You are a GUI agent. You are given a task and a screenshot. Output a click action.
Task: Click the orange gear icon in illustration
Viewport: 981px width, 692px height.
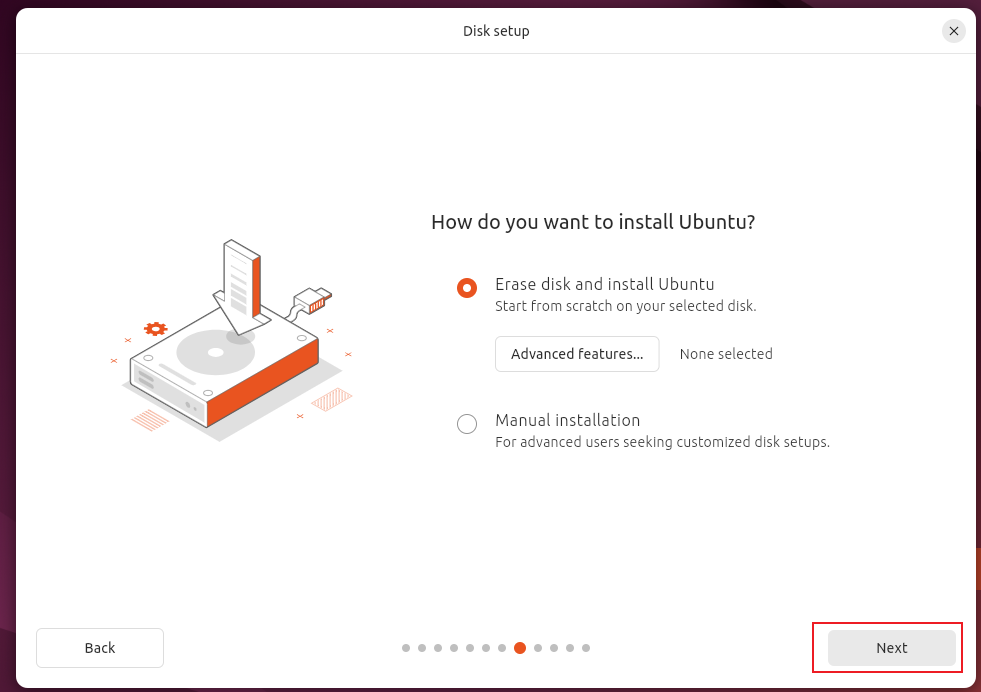155,328
